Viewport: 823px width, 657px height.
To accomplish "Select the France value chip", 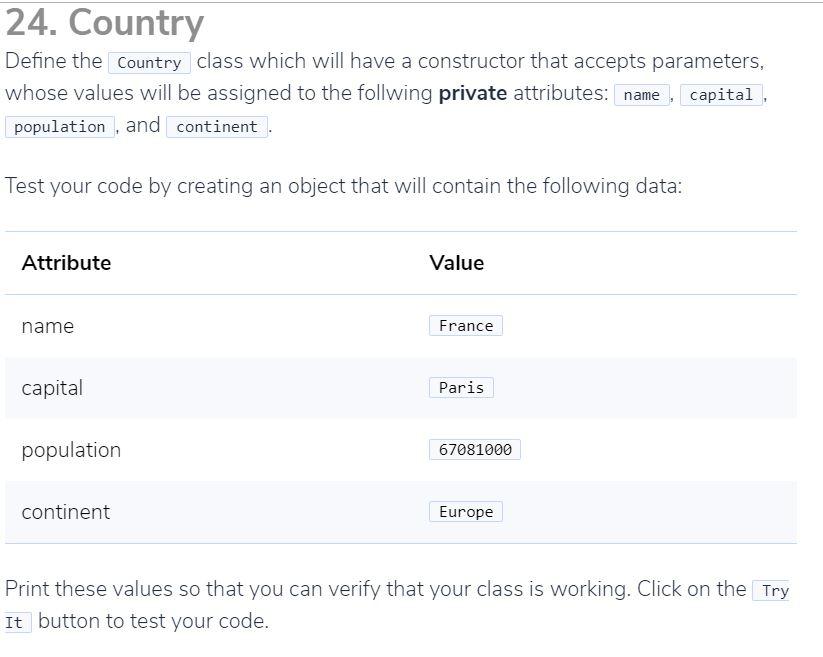I will click(x=466, y=325).
